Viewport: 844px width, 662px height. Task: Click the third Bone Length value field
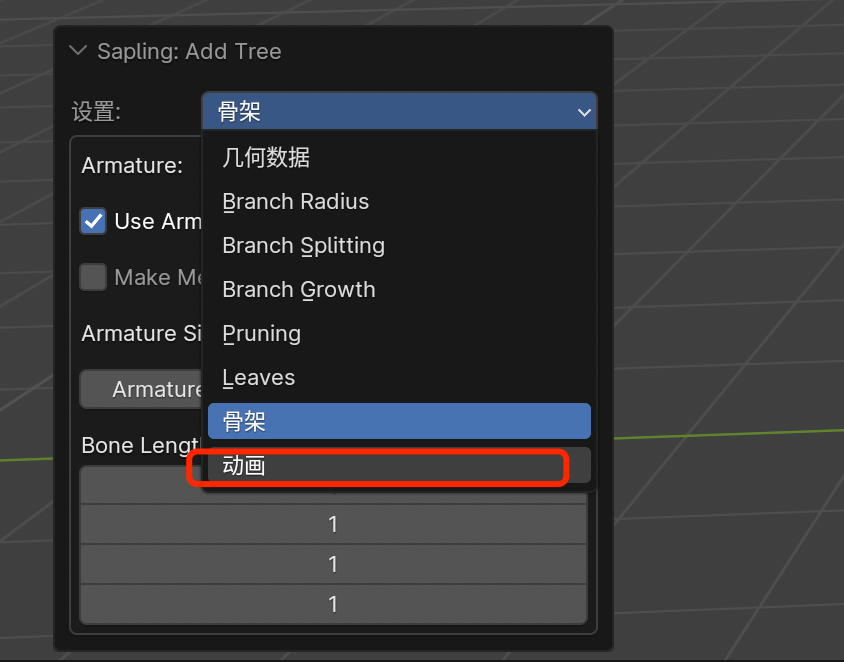click(x=333, y=564)
